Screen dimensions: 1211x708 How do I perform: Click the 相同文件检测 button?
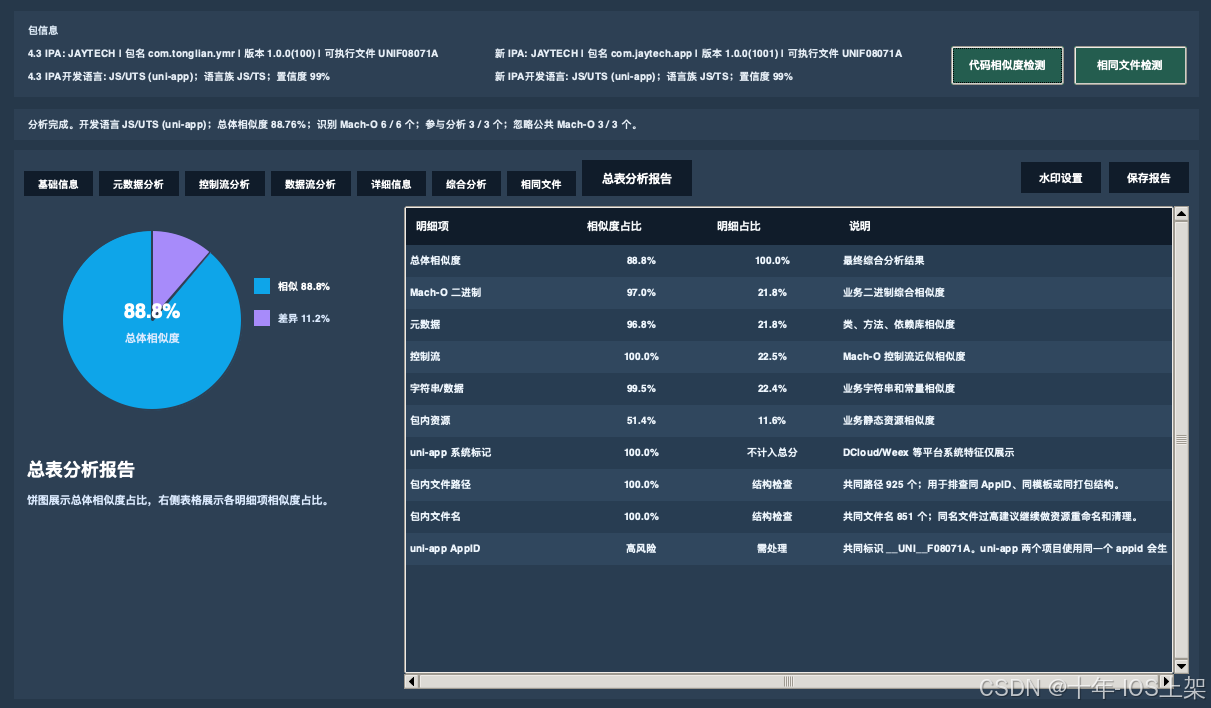tap(1130, 65)
